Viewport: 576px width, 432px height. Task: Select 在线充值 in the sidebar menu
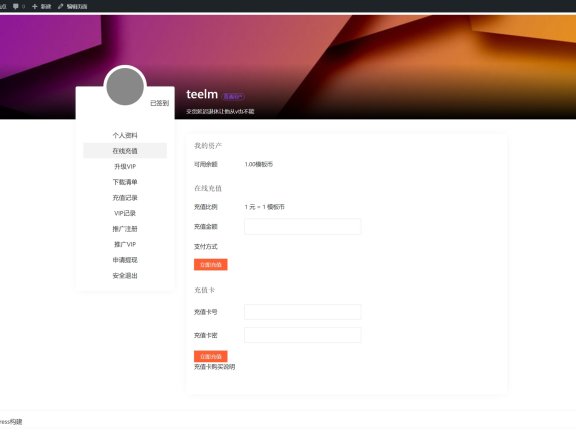coord(125,151)
